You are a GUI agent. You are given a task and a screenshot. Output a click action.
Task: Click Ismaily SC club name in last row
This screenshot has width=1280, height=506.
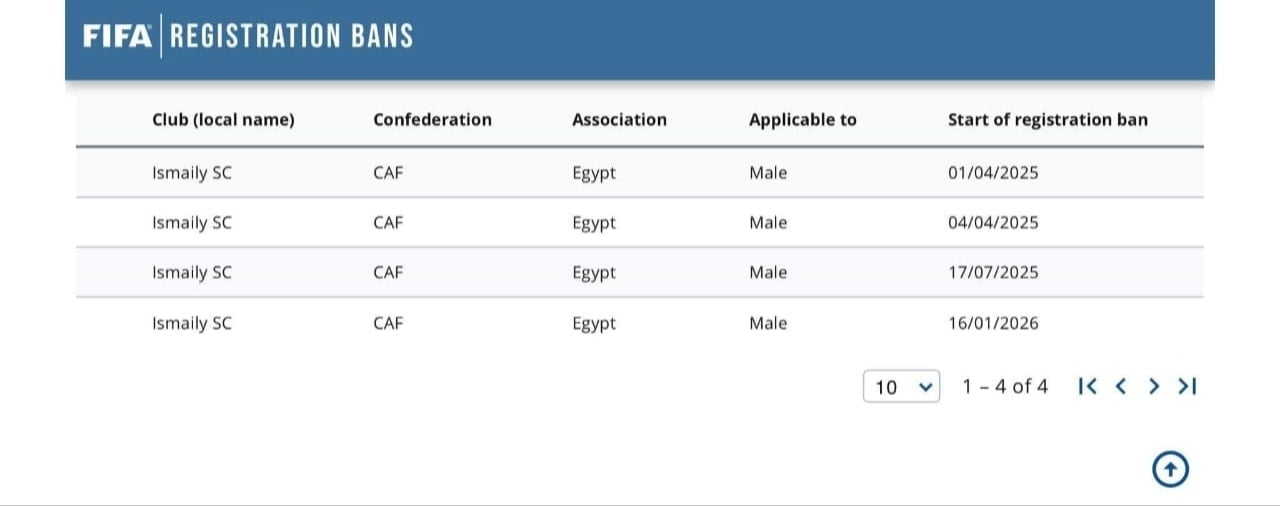(x=191, y=324)
